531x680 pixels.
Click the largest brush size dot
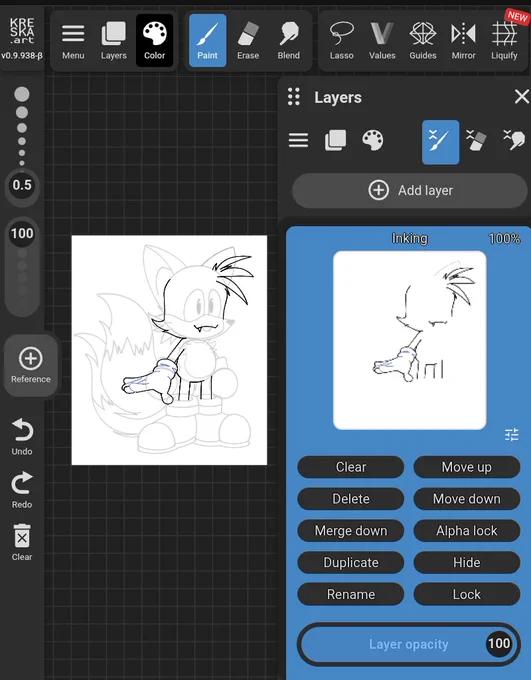22,94
